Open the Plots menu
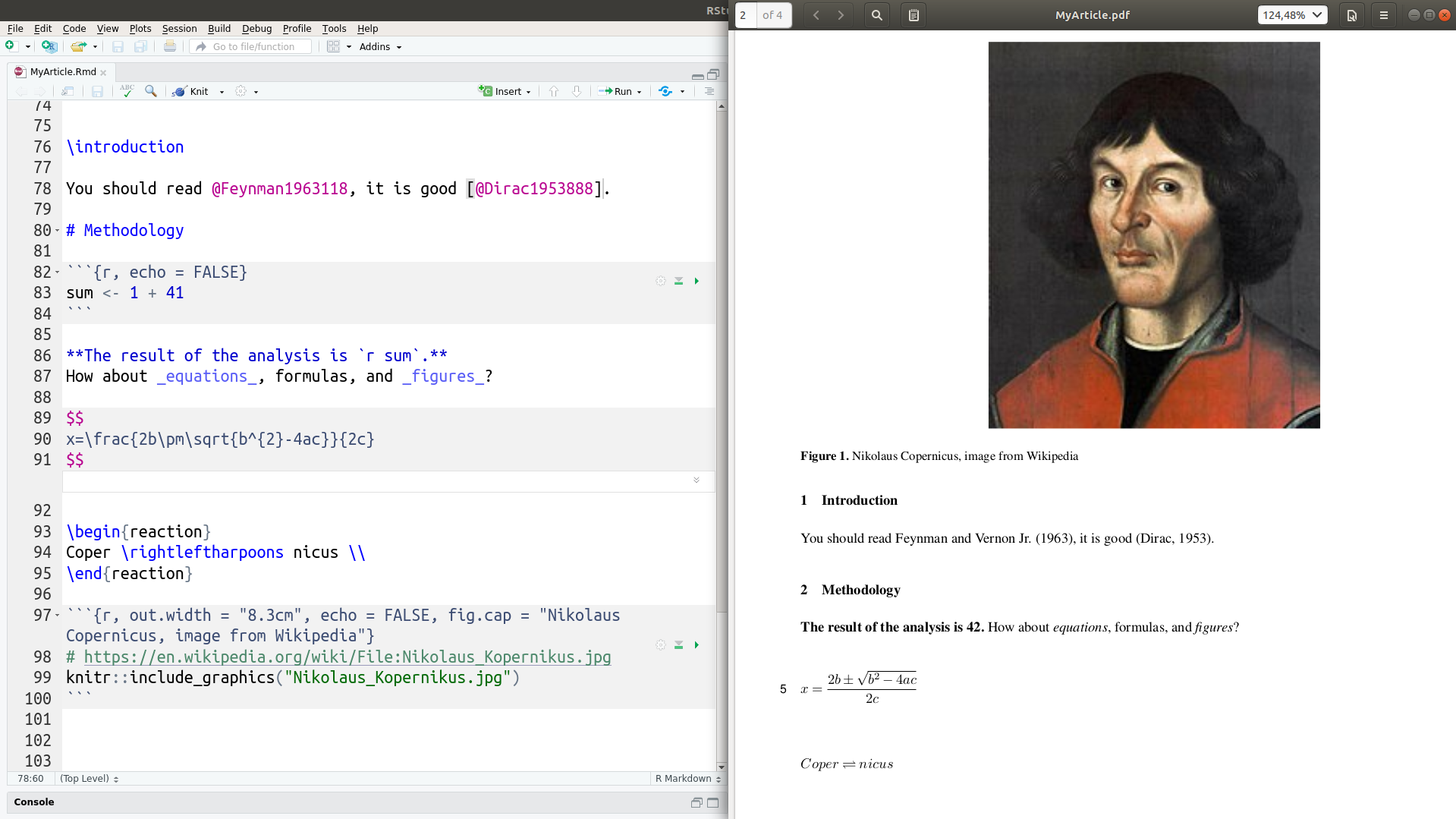This screenshot has width=1456, height=819. [x=140, y=28]
